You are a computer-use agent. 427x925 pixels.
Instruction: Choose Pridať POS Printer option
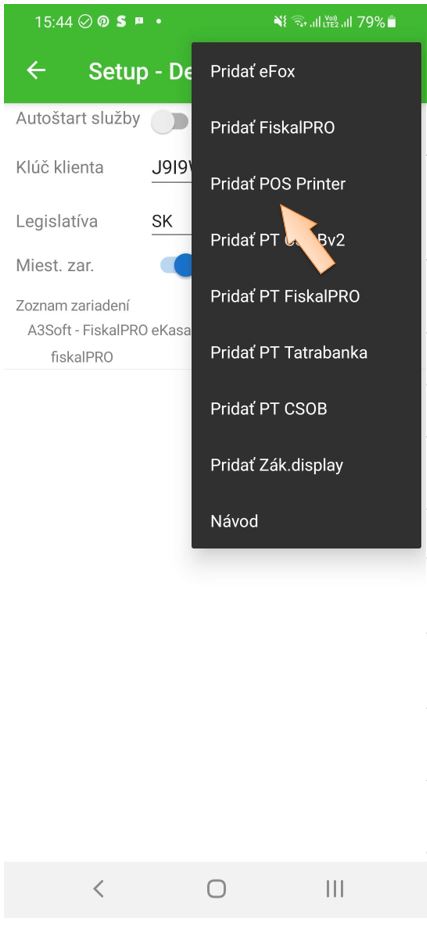[x=306, y=184]
